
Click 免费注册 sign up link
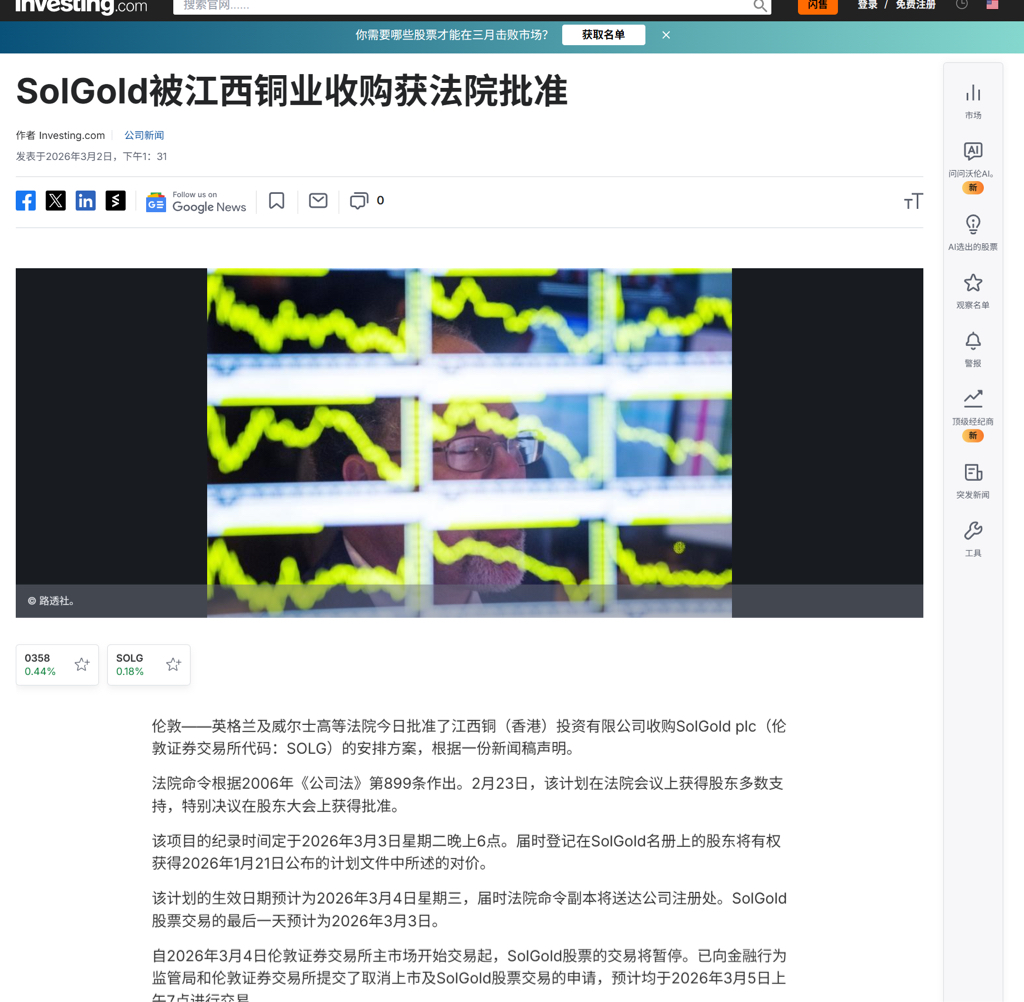[916, 5]
